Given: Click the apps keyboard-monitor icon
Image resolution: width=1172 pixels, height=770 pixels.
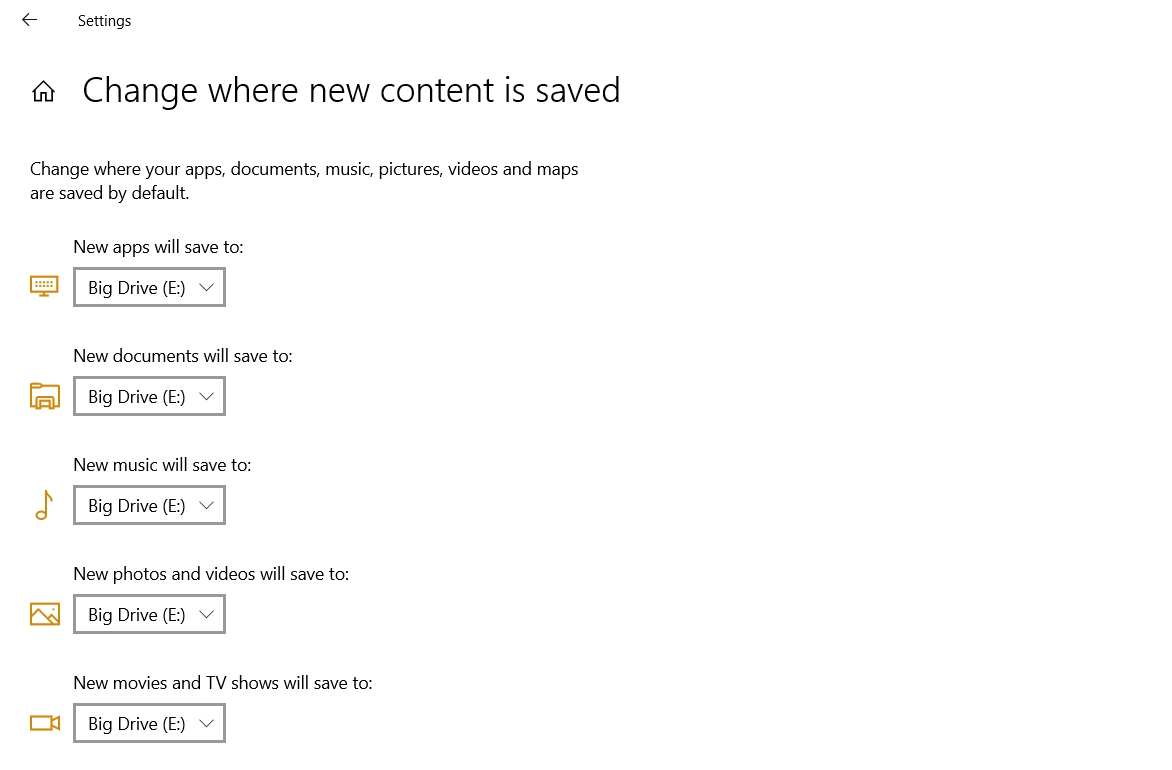Looking at the screenshot, I should click(44, 287).
